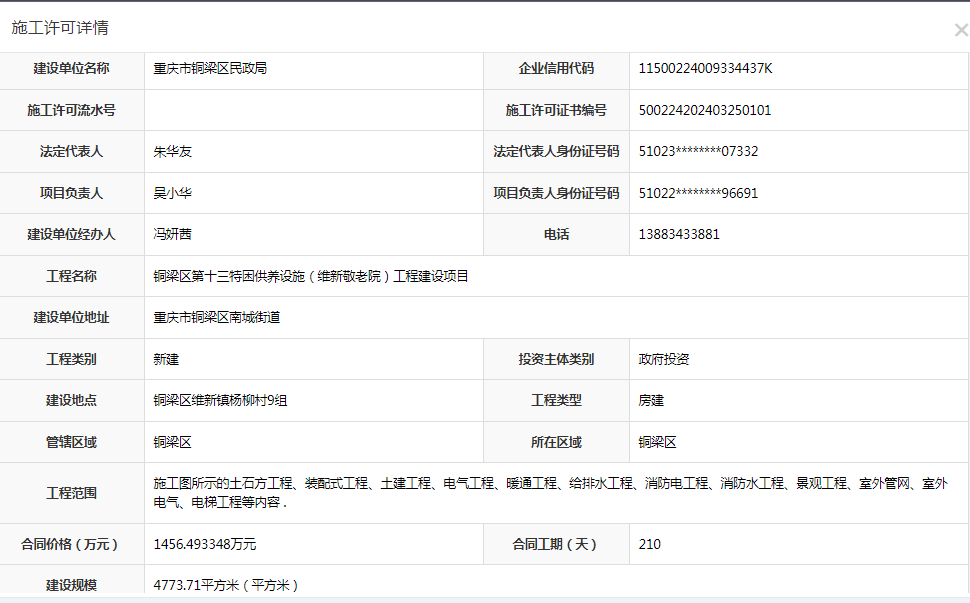This screenshot has height=603, width=970.
Task: Click the 工程范围 description text
Action: [x=550, y=493]
